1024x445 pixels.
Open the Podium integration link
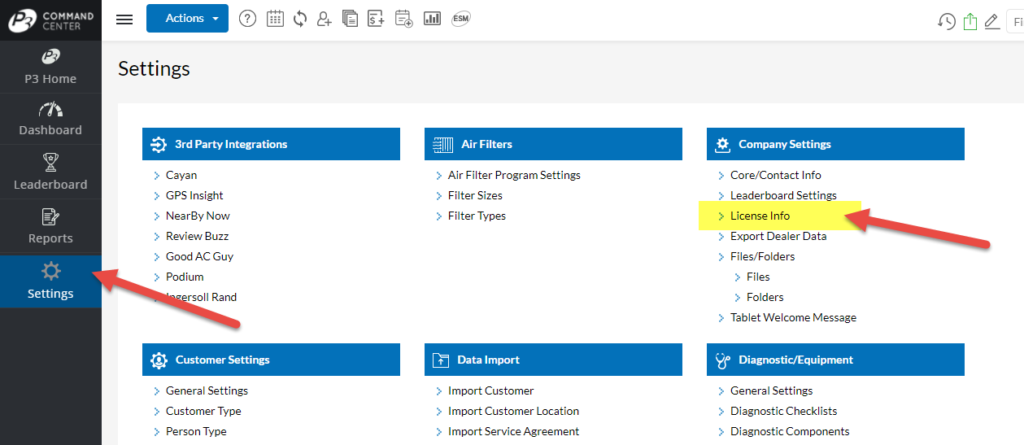click(x=185, y=276)
